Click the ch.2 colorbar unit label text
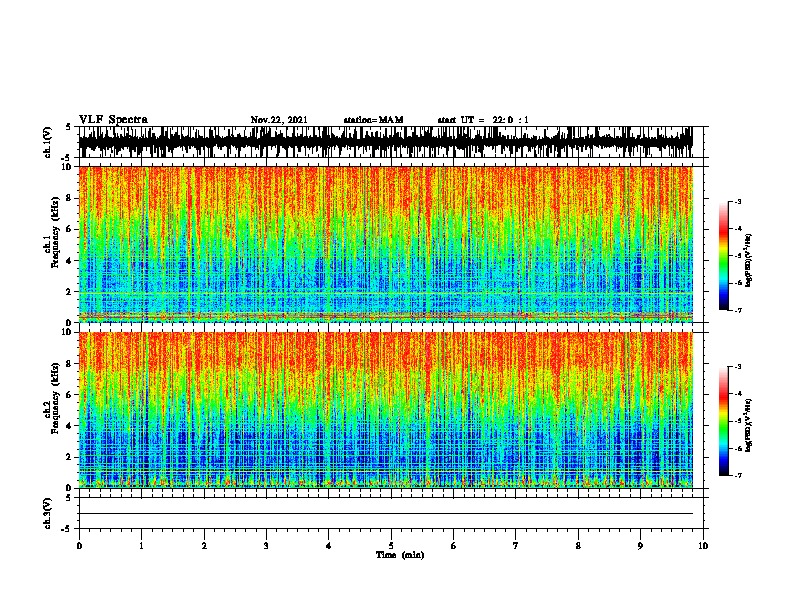This screenshot has width=792, height=612. click(749, 425)
